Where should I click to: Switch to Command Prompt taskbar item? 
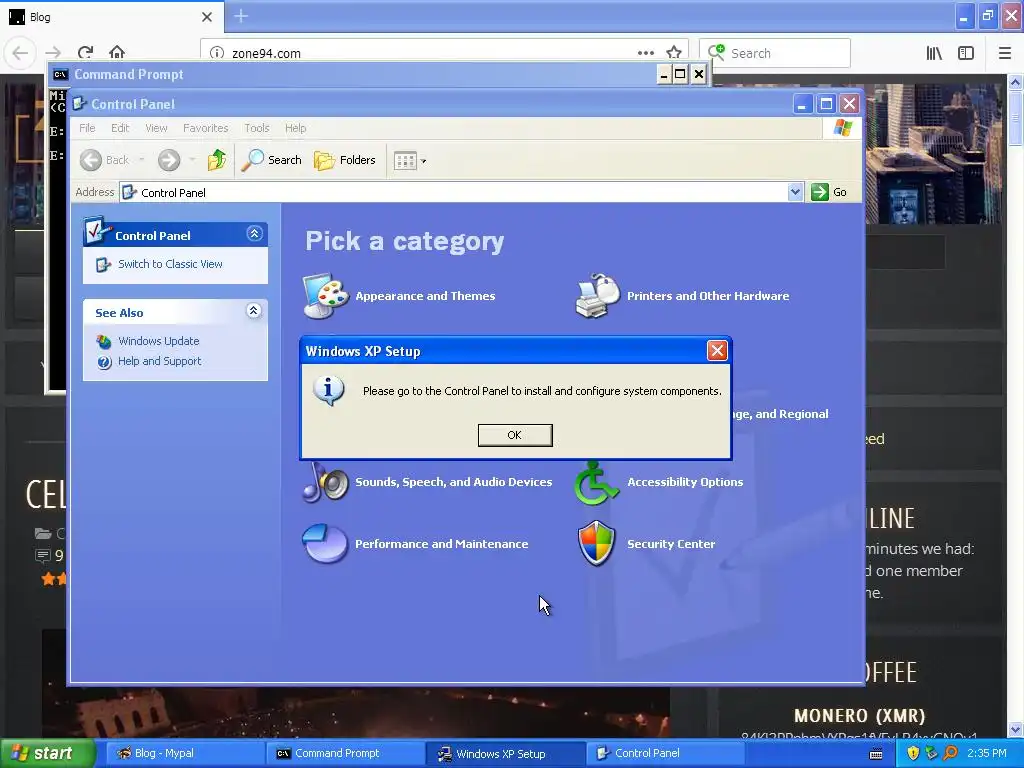pyautogui.click(x=345, y=753)
